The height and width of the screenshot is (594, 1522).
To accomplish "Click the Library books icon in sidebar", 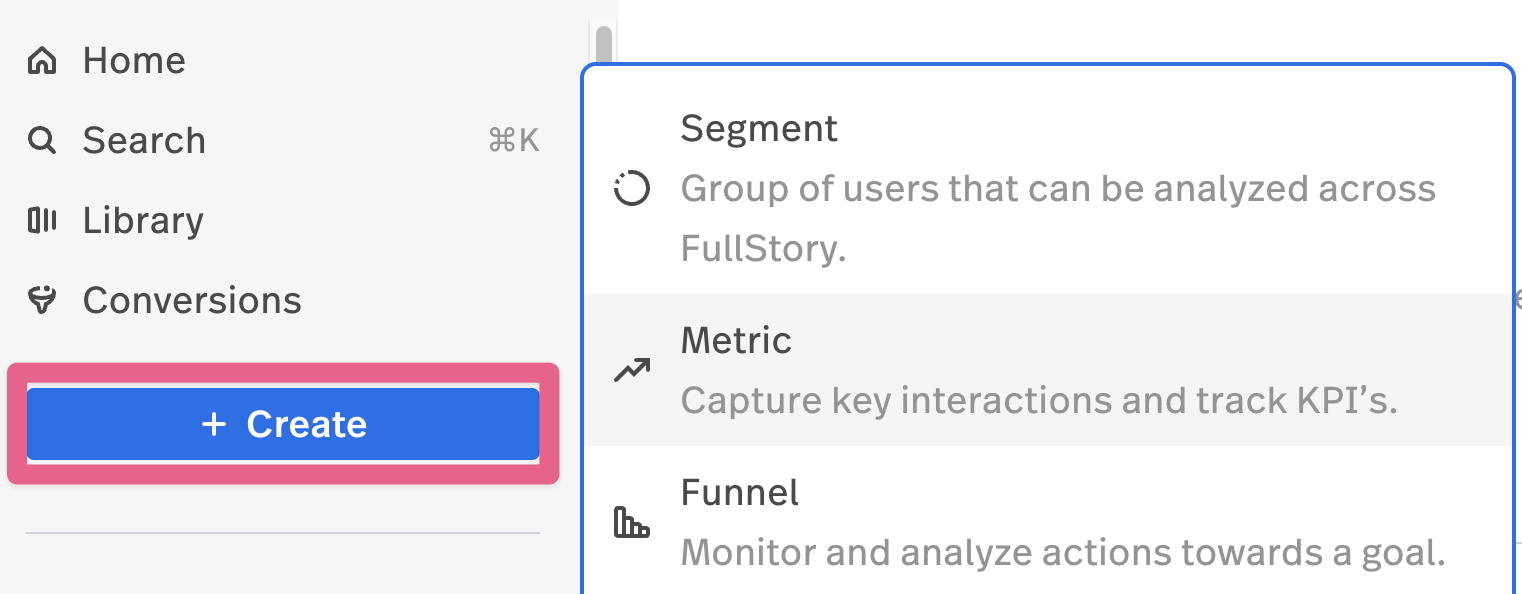I will point(41,220).
